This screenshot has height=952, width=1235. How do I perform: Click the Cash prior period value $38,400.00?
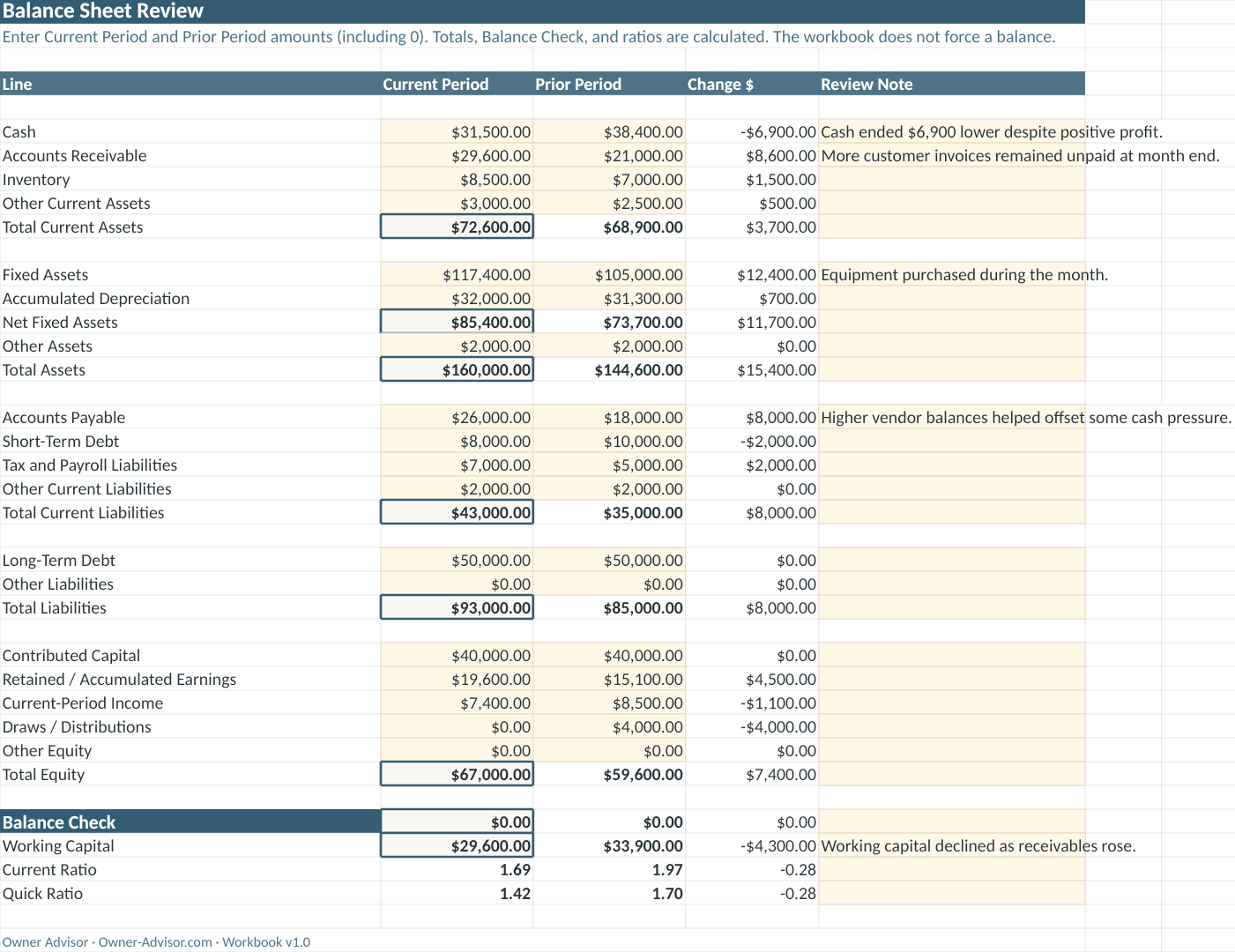[609, 131]
